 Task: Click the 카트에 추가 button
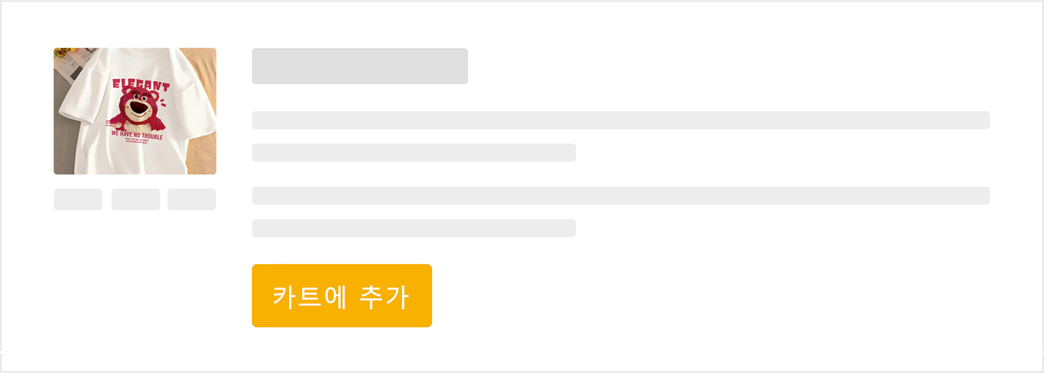[342, 296]
